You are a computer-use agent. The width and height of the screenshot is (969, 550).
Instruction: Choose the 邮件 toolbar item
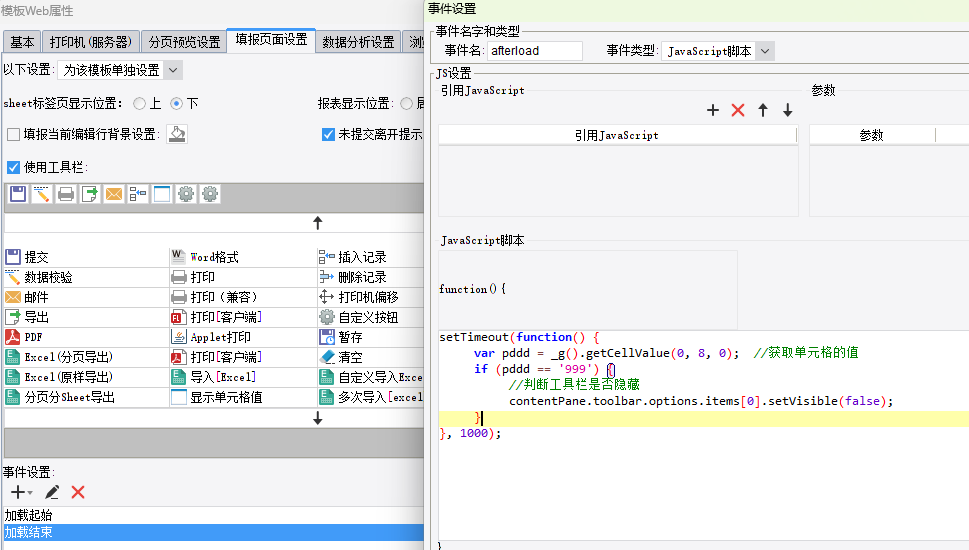27,297
